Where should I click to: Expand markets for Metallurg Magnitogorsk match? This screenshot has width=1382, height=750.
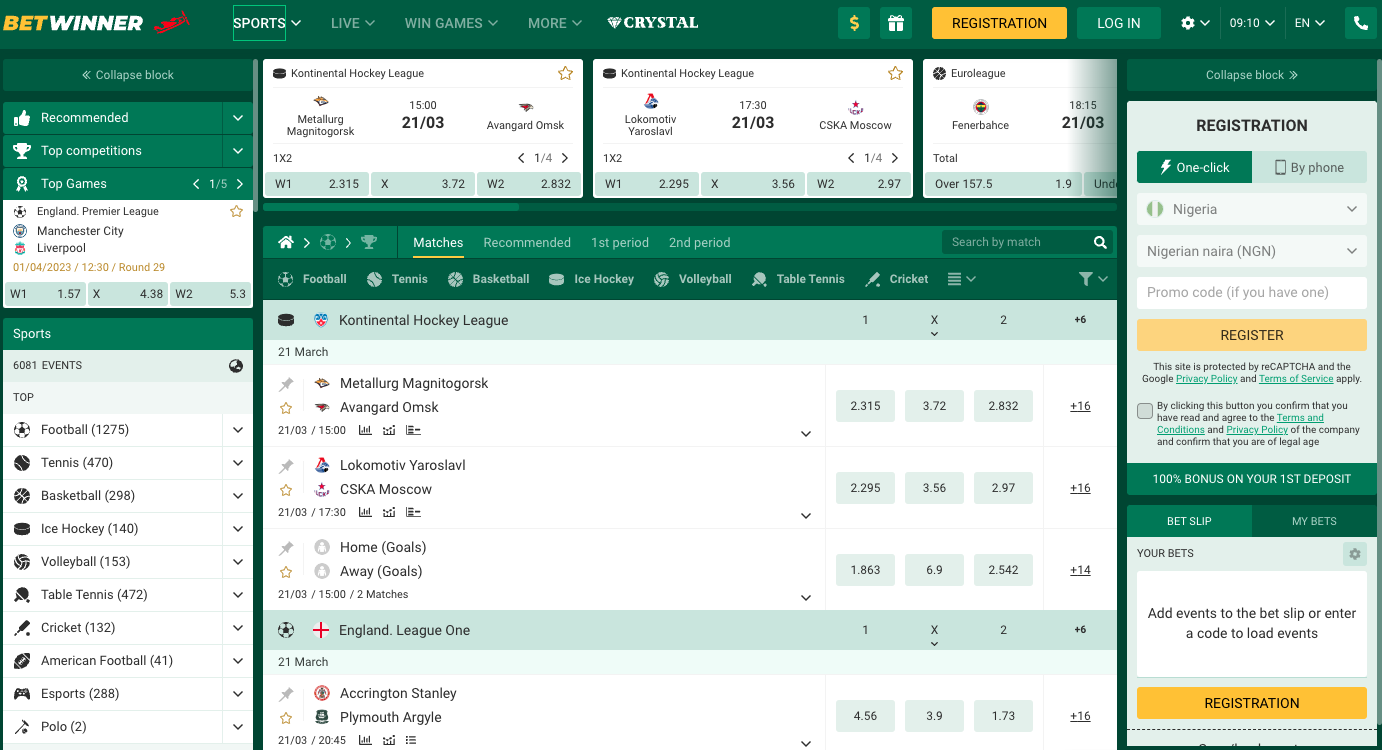coord(806,434)
